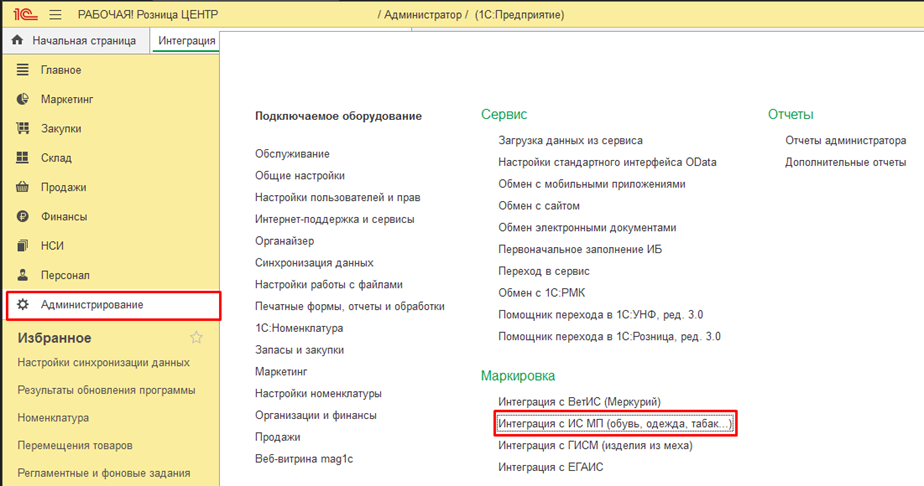
Task: Open Веб-витрина mag1c
Action: [x=304, y=459]
